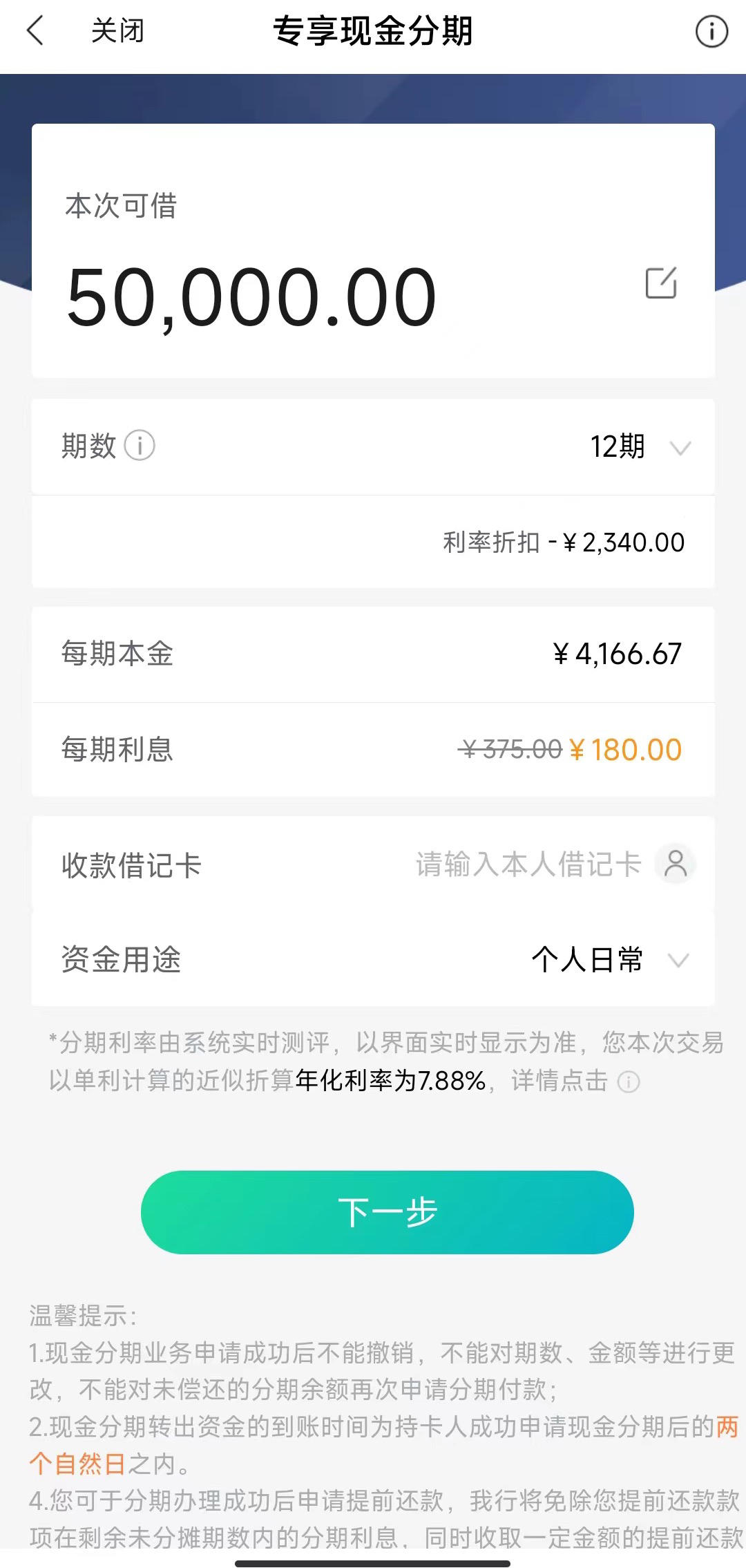Tap the 每期本金 ¥4,166.67 value
Screen dimensions: 746x1568
[x=618, y=654]
